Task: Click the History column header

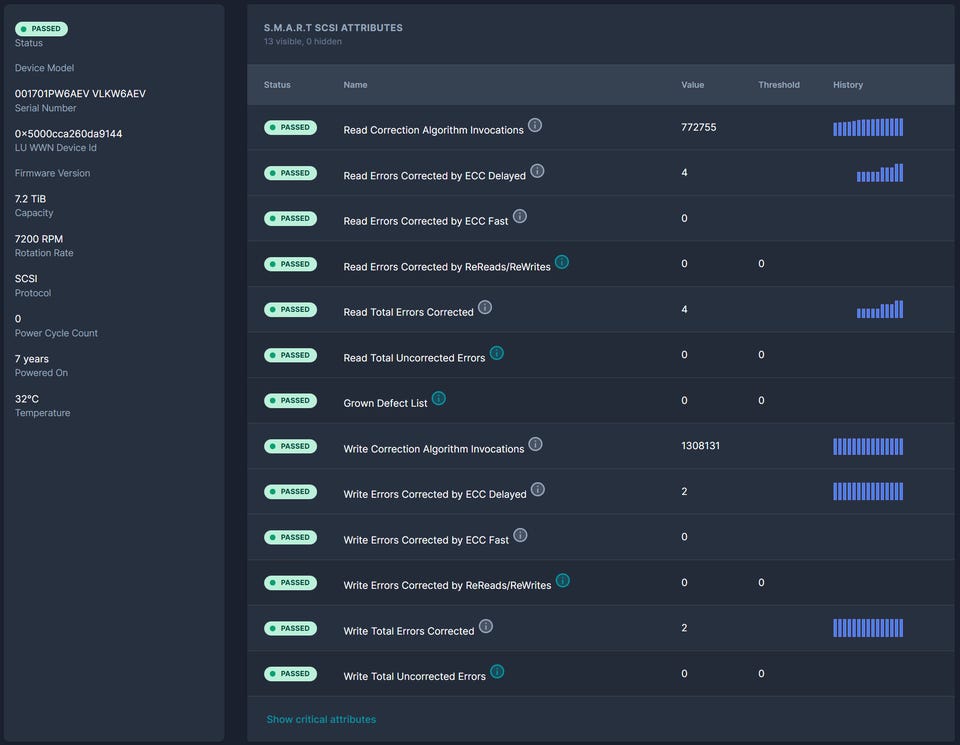Action: click(x=847, y=85)
